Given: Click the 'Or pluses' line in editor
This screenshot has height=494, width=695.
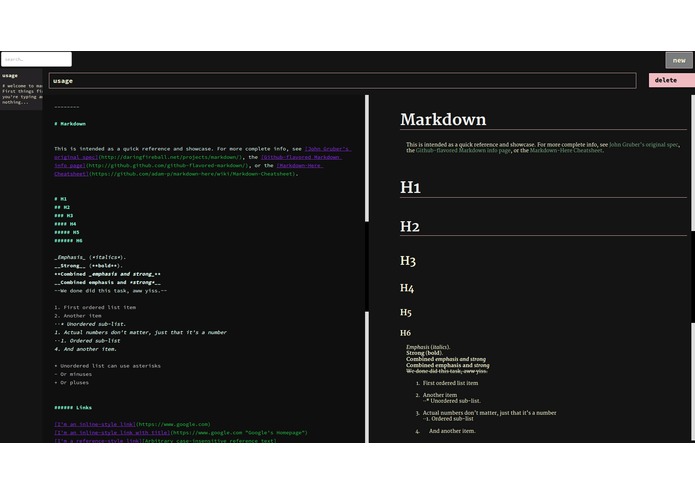Looking at the screenshot, I should [71, 382].
